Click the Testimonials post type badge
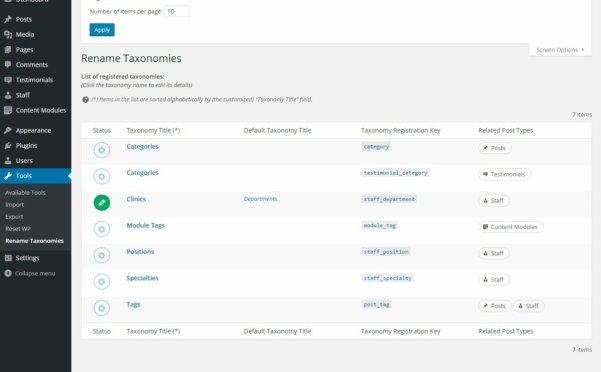The height and width of the screenshot is (372, 601). tap(504, 174)
